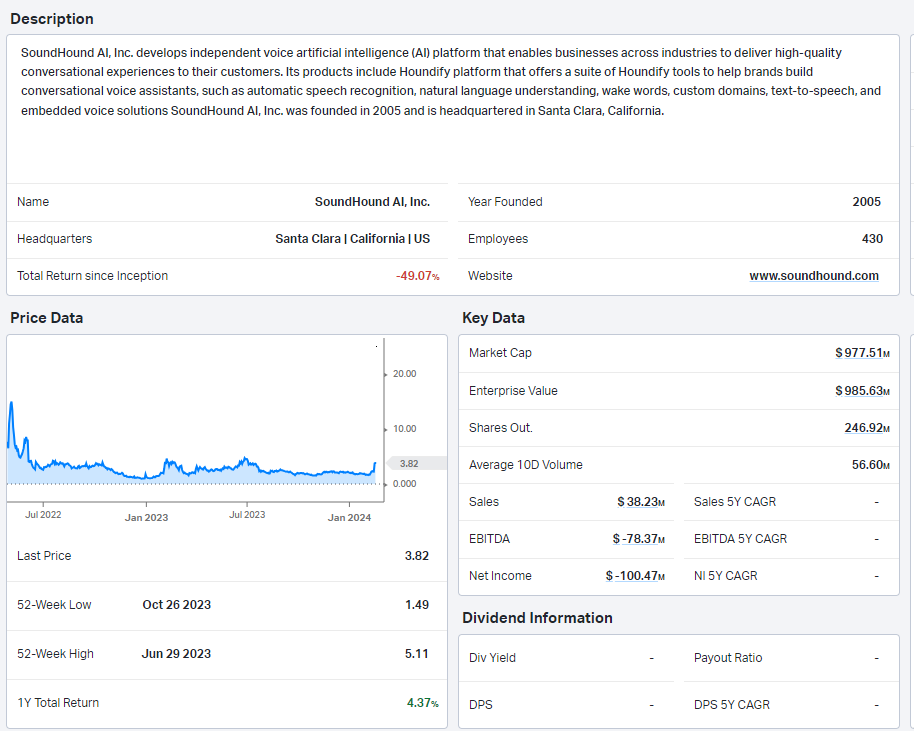Click the 52-Week Low date Oct 26 2023

point(177,605)
